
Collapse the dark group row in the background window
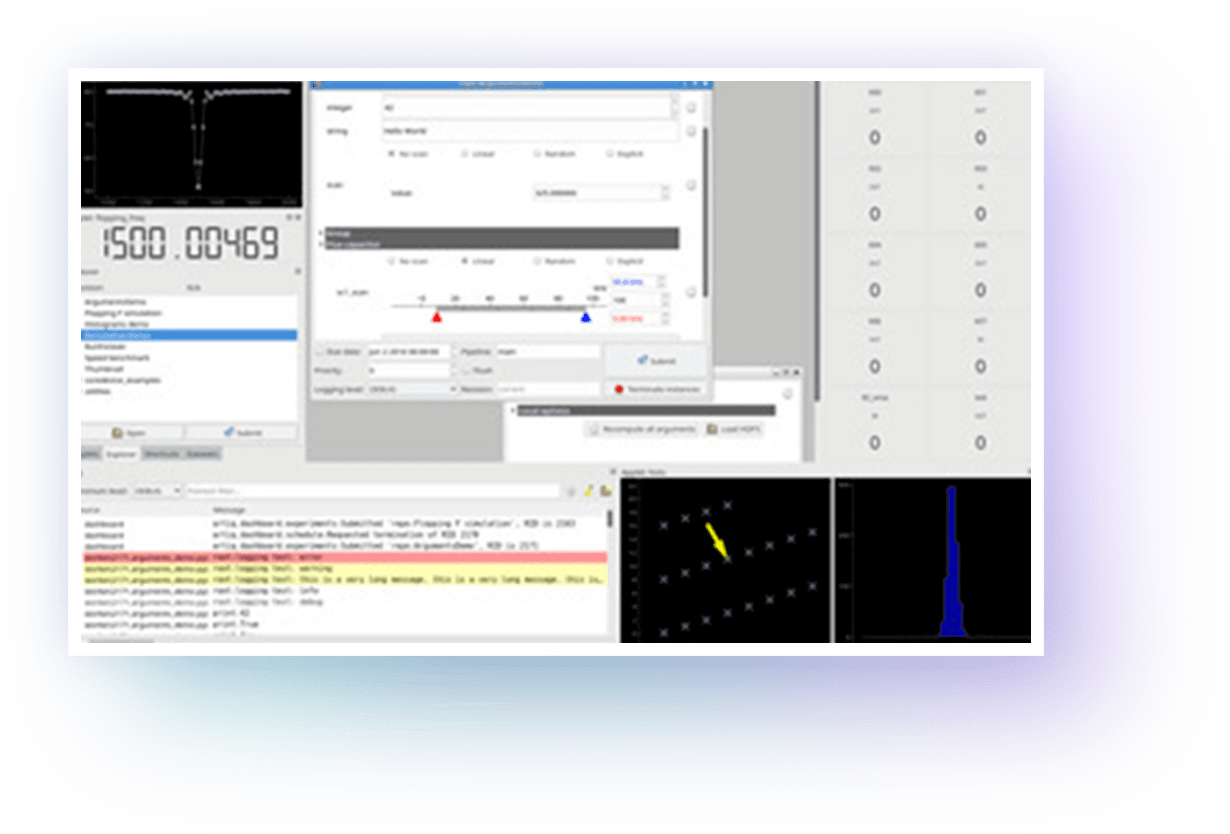pos(645,410)
